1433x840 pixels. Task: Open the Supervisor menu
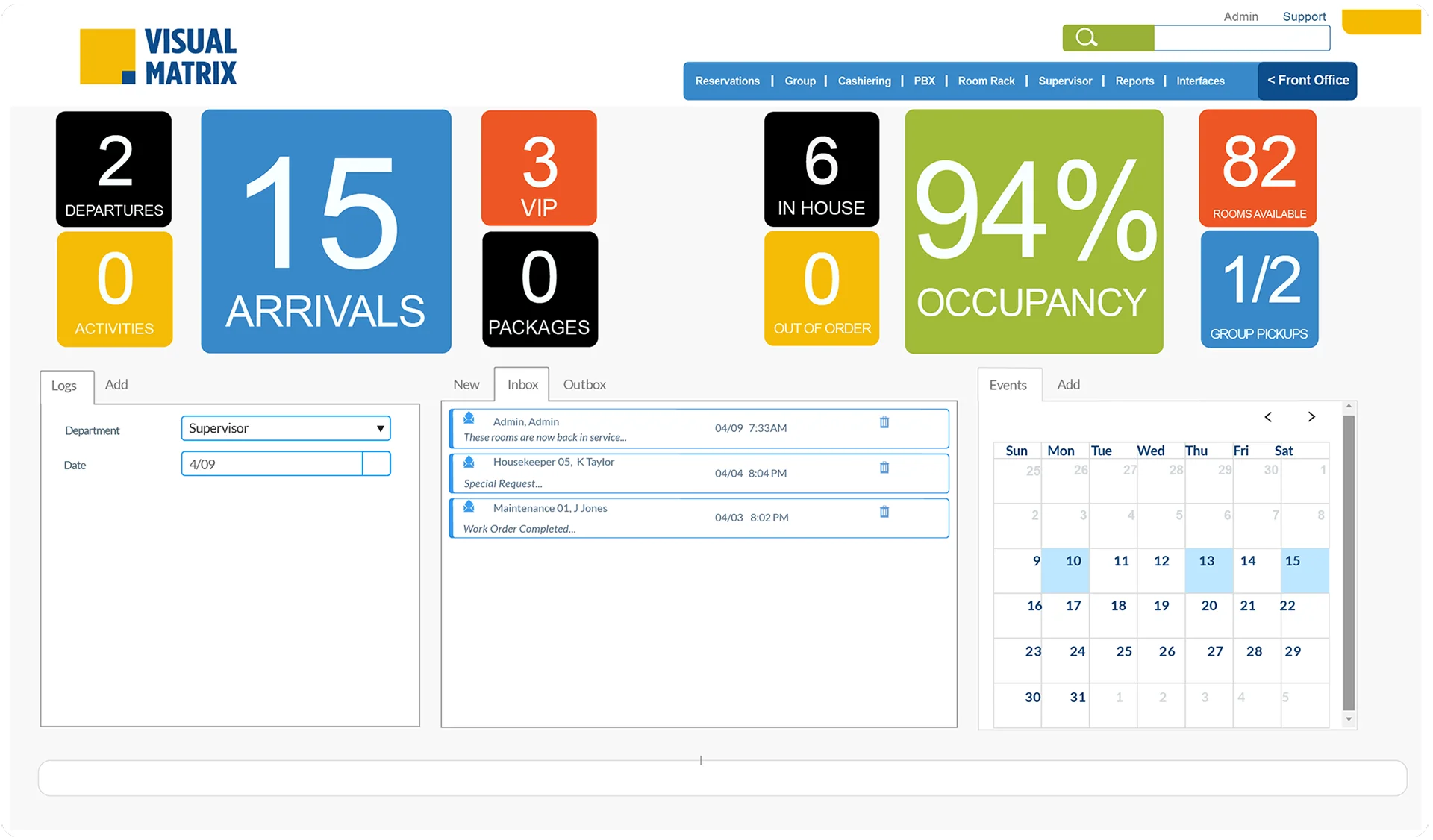[x=1065, y=81]
